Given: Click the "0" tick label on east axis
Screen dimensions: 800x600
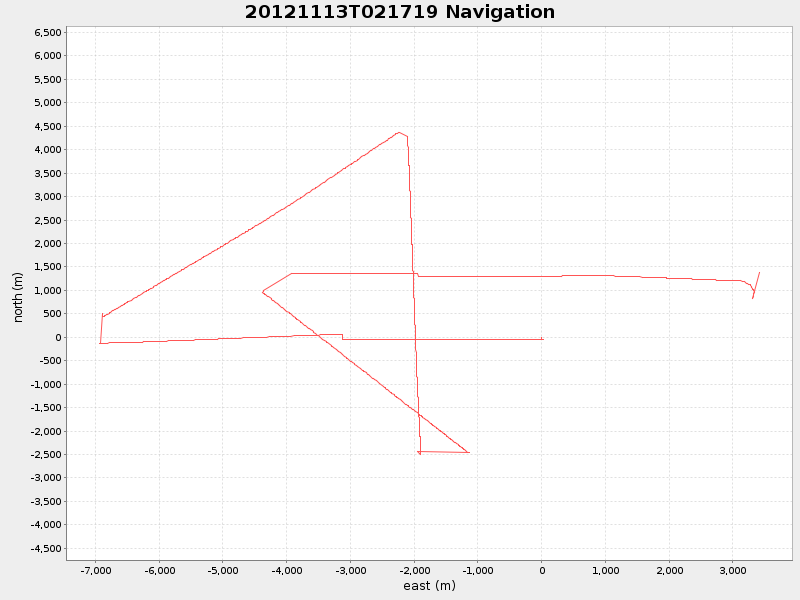Looking at the screenshot, I should 542,572.
